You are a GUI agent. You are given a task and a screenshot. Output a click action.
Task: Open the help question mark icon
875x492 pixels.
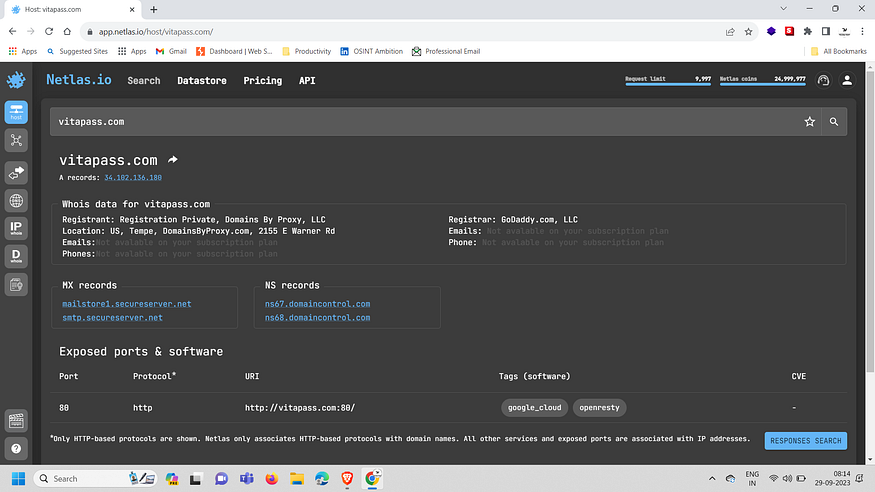pyautogui.click(x=16, y=448)
